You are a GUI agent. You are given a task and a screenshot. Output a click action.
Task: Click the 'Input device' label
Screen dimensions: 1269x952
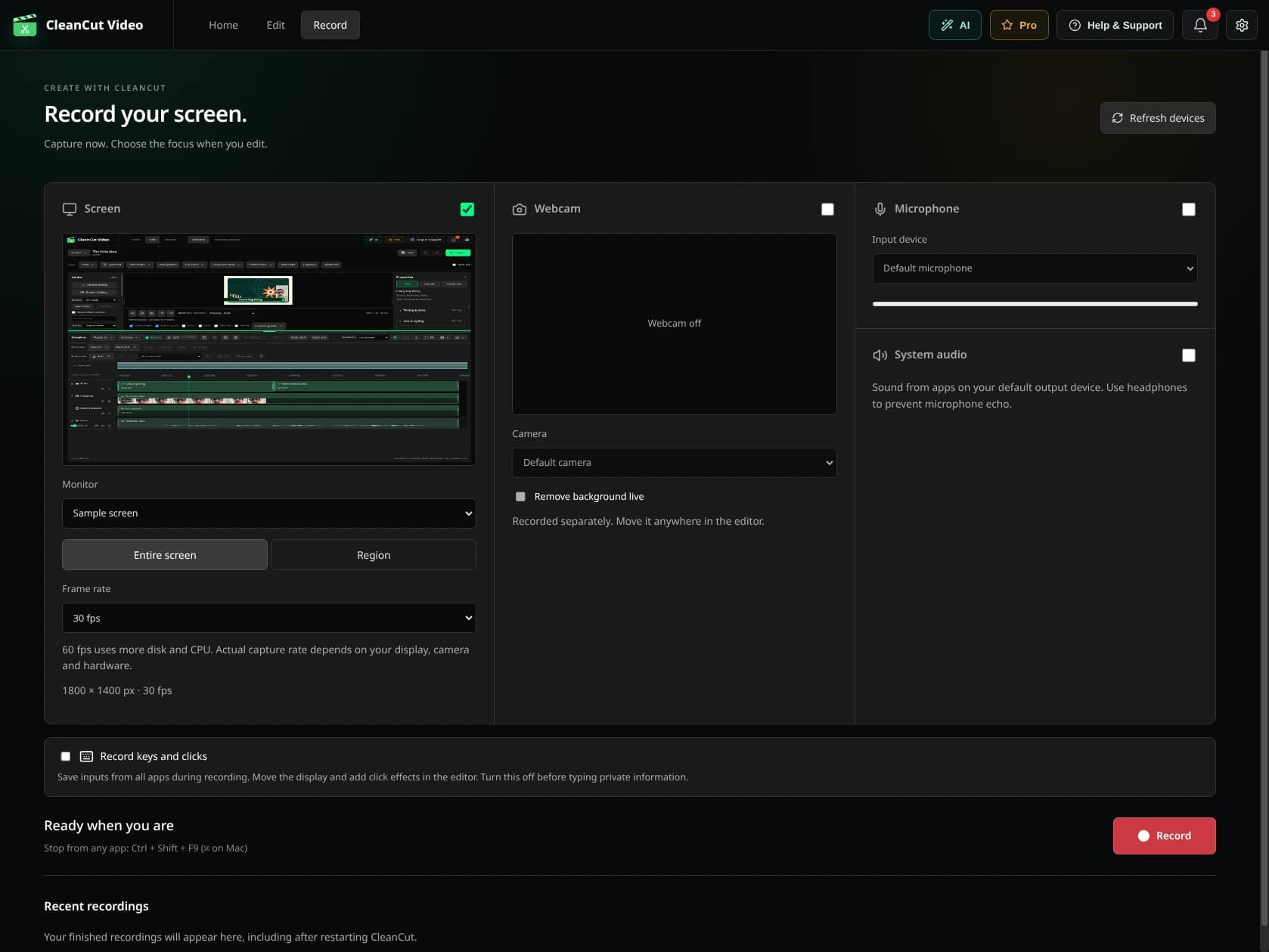tap(899, 240)
